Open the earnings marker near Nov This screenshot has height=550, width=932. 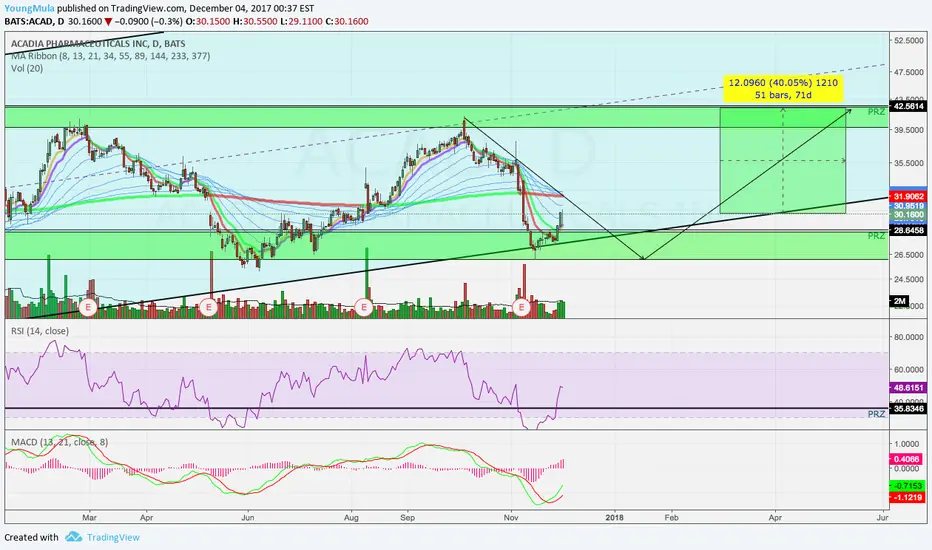click(521, 307)
